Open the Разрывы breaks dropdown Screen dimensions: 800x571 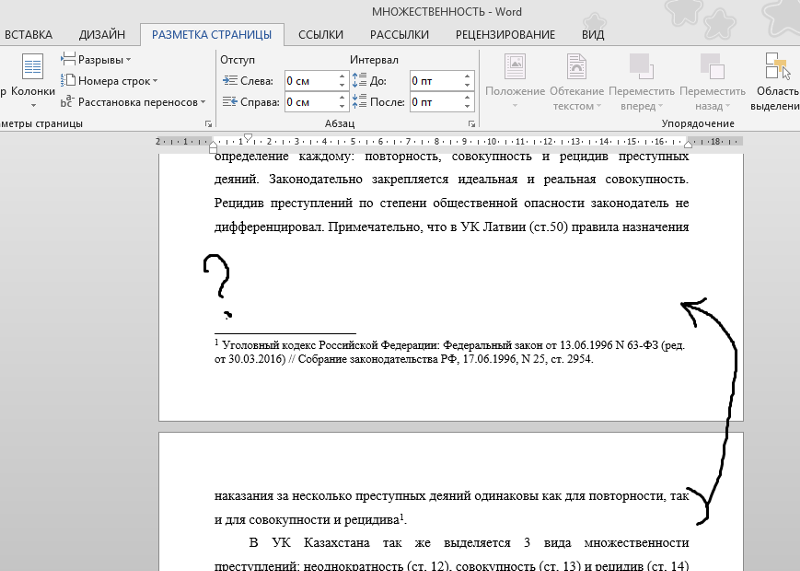click(x=101, y=60)
